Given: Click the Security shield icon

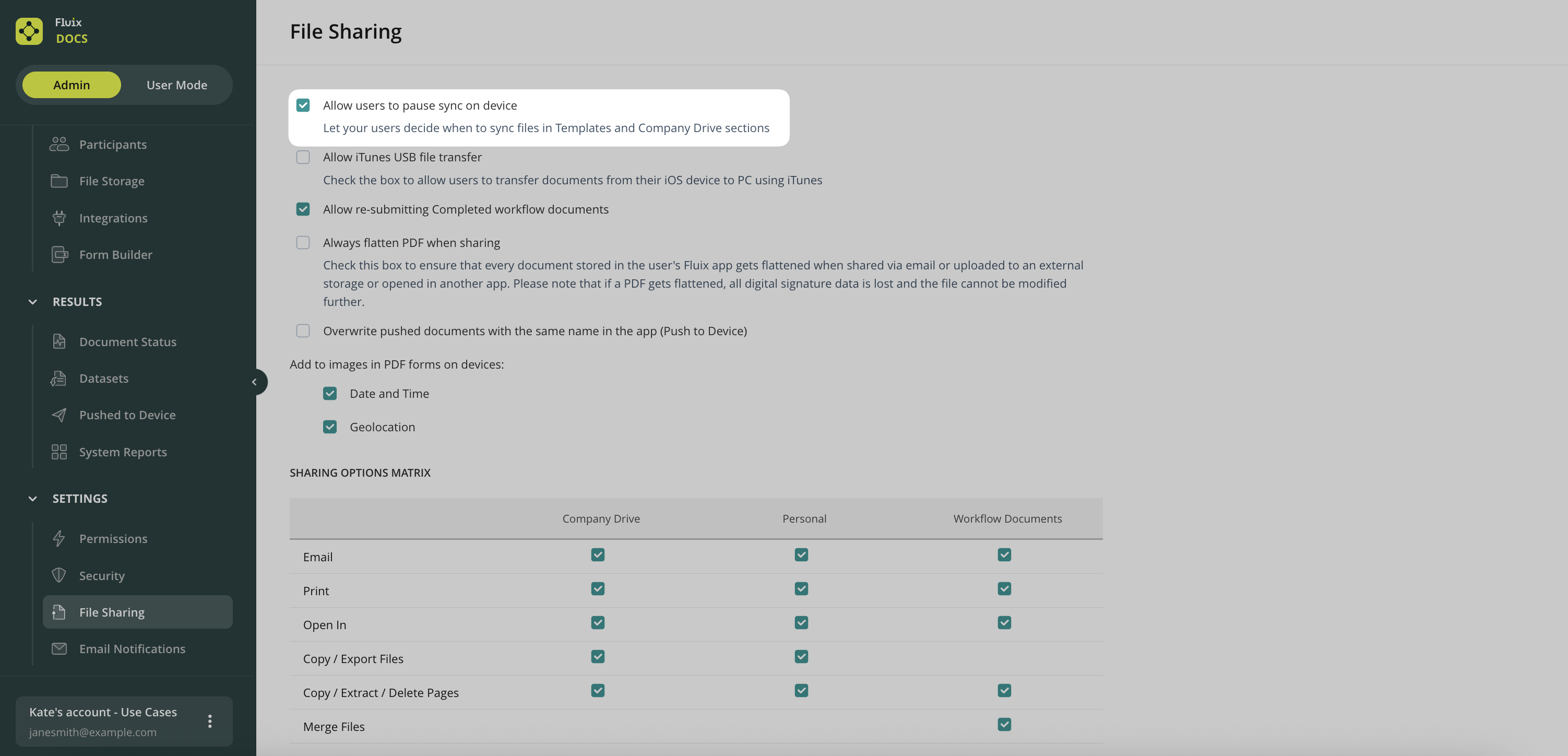Looking at the screenshot, I should (59, 575).
